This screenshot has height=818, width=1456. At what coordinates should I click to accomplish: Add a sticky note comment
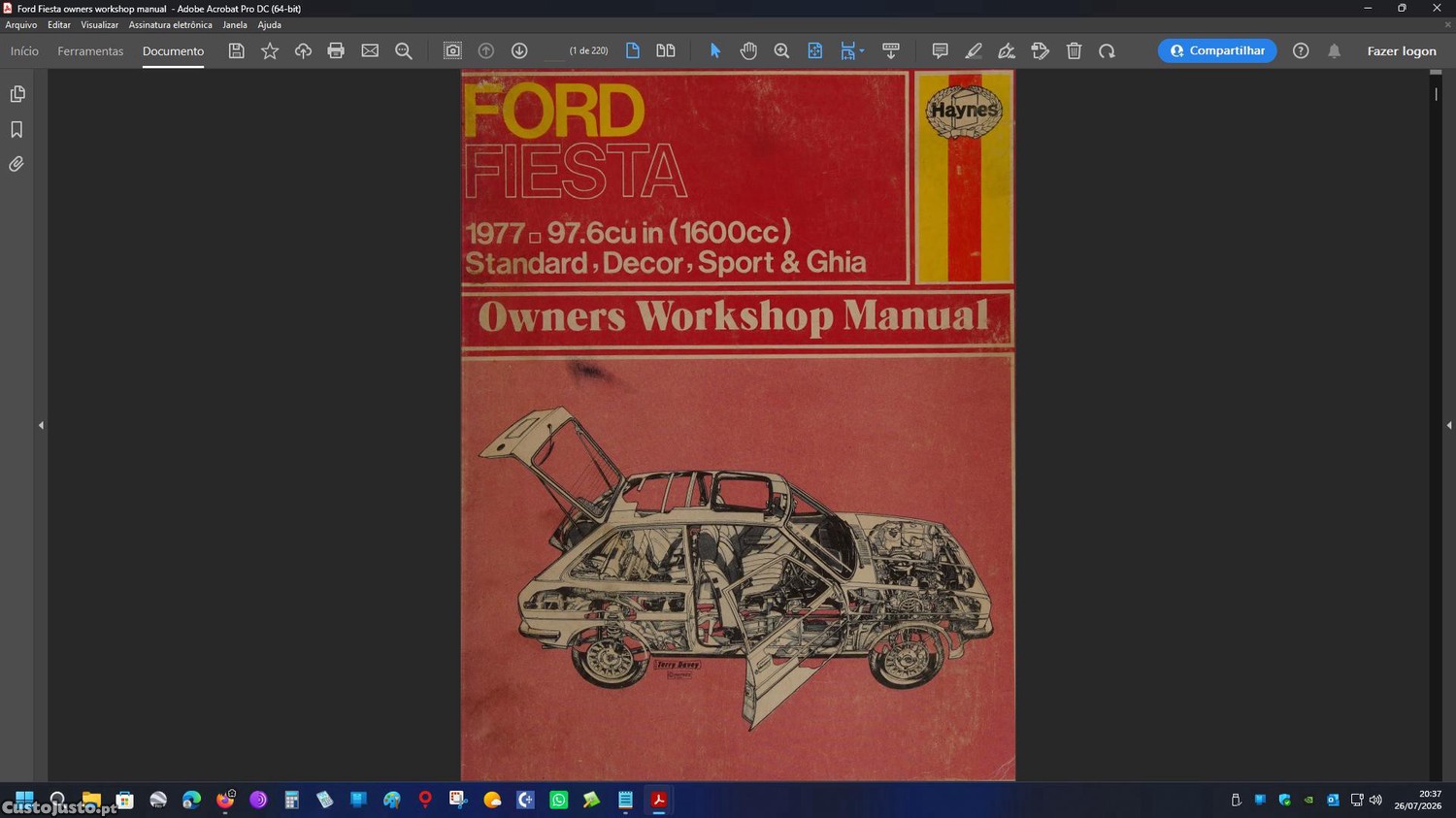point(940,50)
